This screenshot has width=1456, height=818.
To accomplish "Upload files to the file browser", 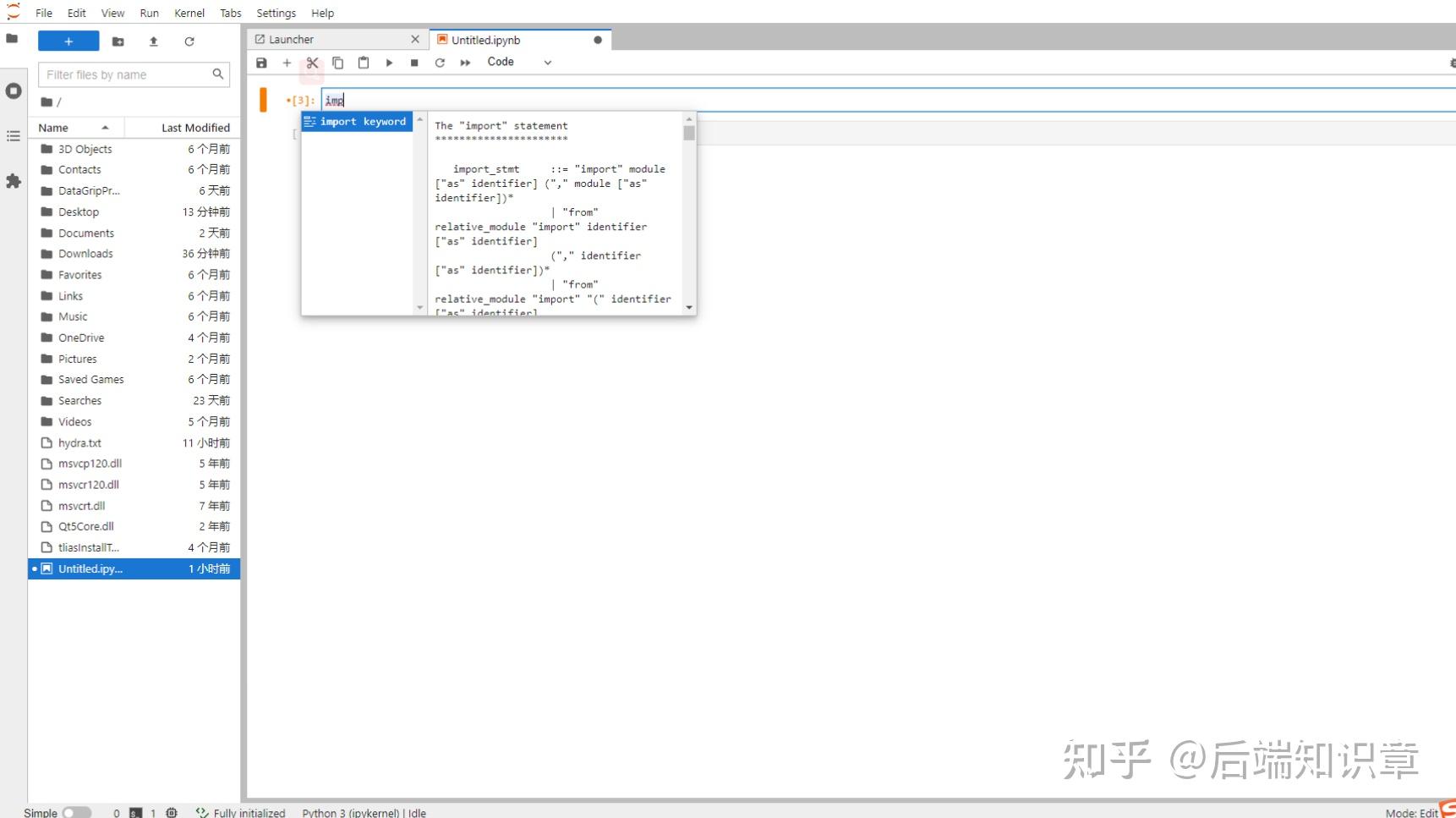I will 153,41.
